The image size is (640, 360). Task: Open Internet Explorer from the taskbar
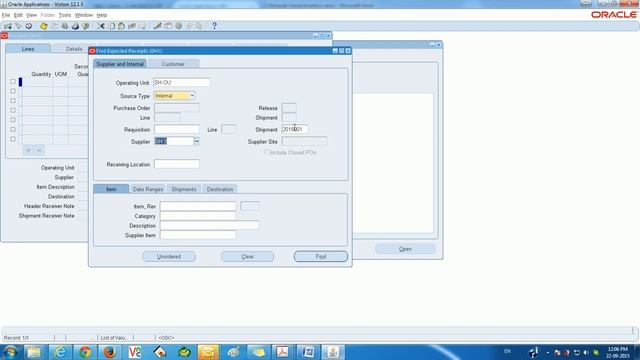point(60,352)
